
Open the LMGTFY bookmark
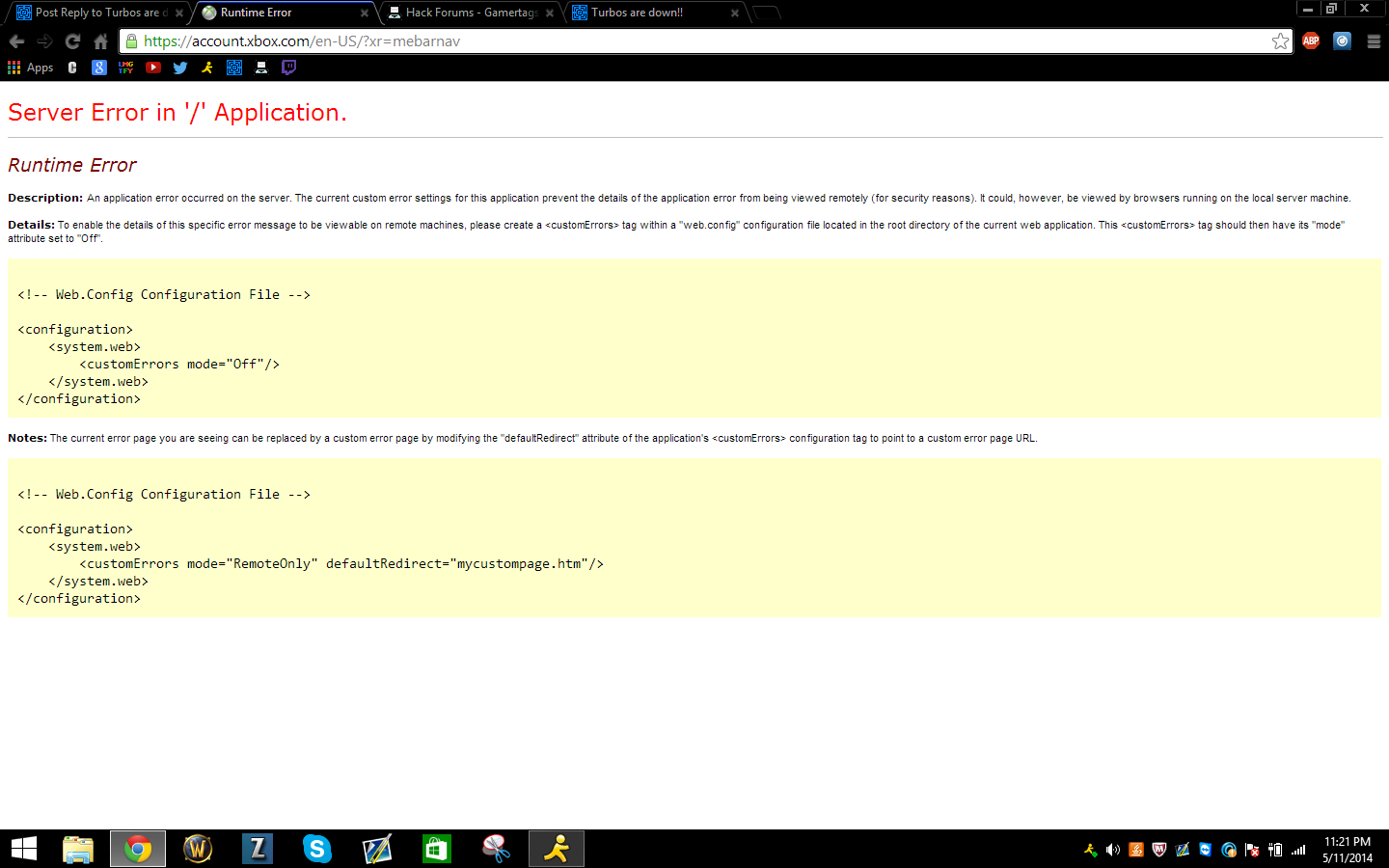tap(126, 68)
